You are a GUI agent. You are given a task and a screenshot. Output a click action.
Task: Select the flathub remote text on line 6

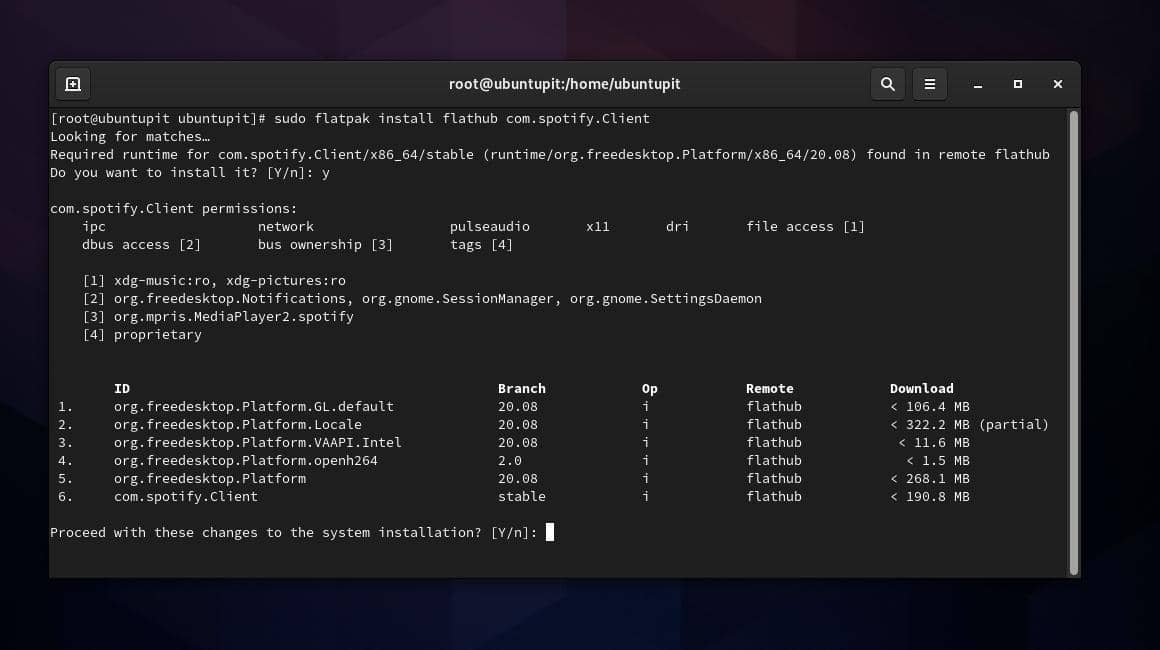coord(773,496)
